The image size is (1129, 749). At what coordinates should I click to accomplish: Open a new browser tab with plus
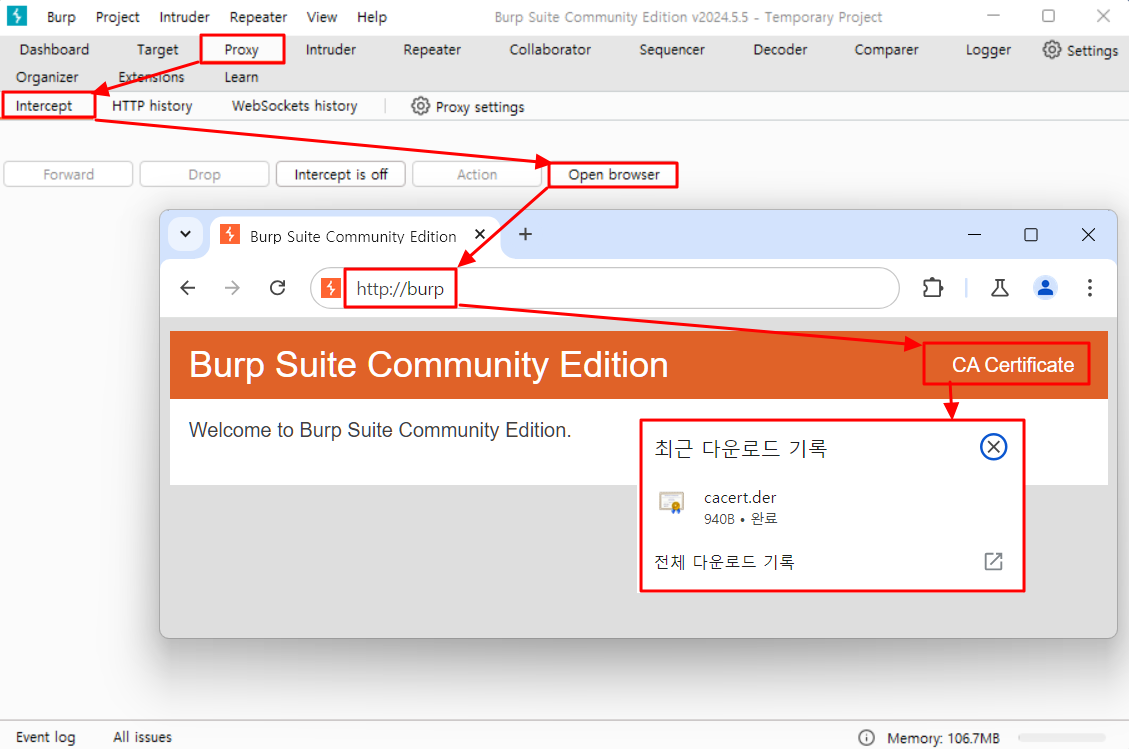click(x=525, y=234)
